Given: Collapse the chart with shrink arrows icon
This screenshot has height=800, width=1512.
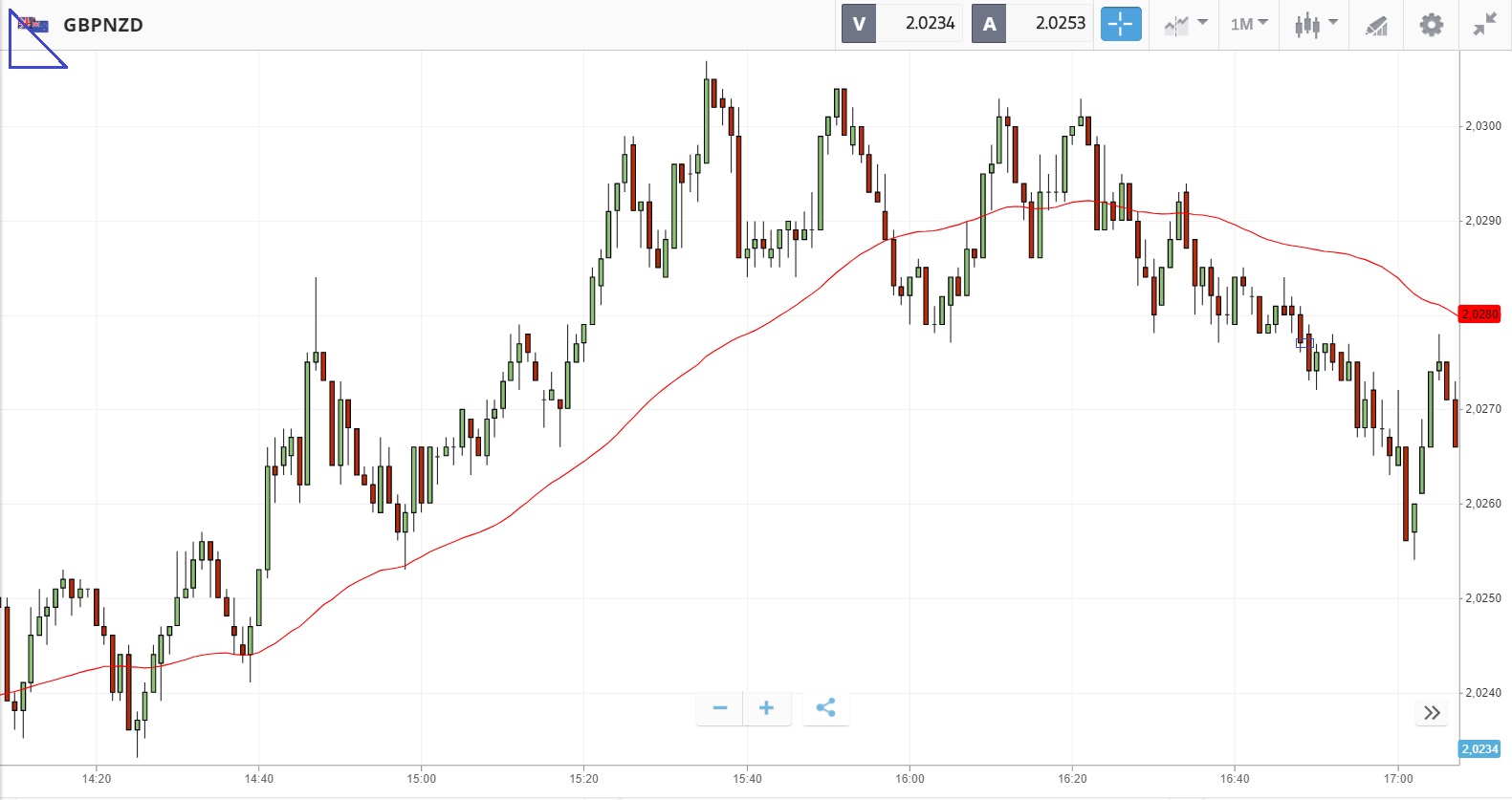Looking at the screenshot, I should tap(1485, 24).
